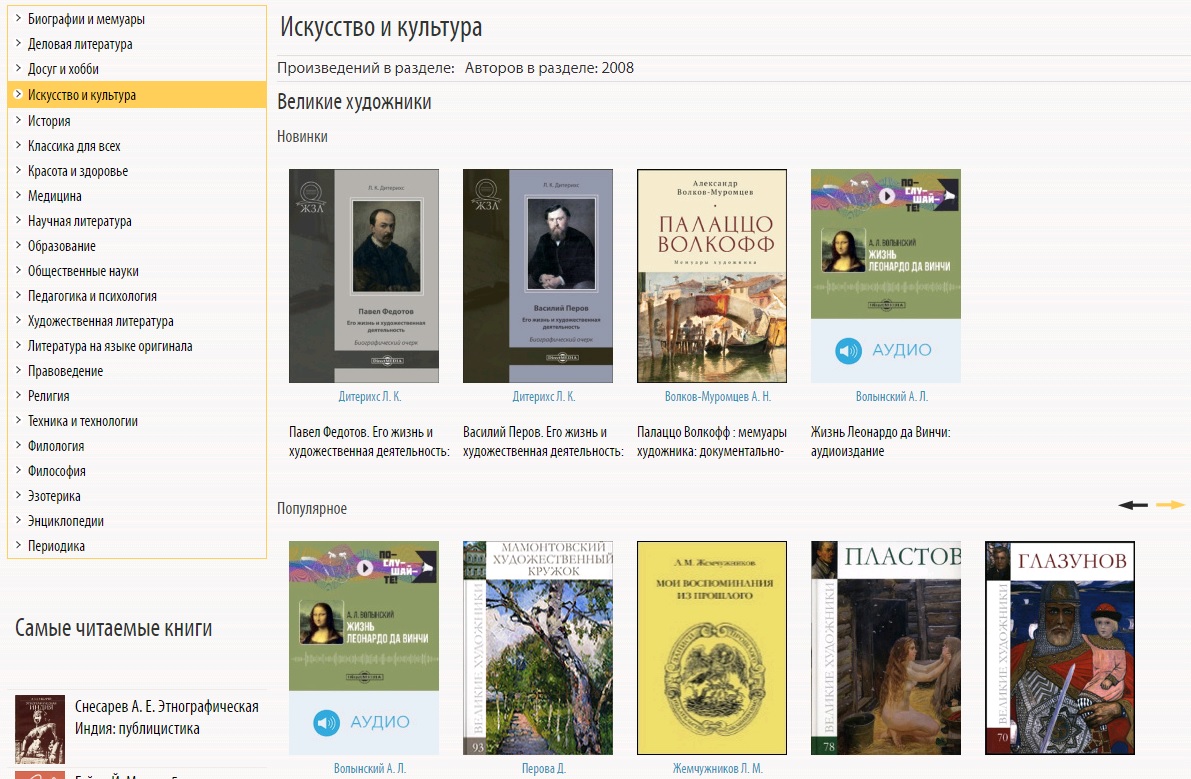Image resolution: width=1191 pixels, height=779 pixels.
Task: Open the Педагогика и психология category
Action: (x=92, y=296)
